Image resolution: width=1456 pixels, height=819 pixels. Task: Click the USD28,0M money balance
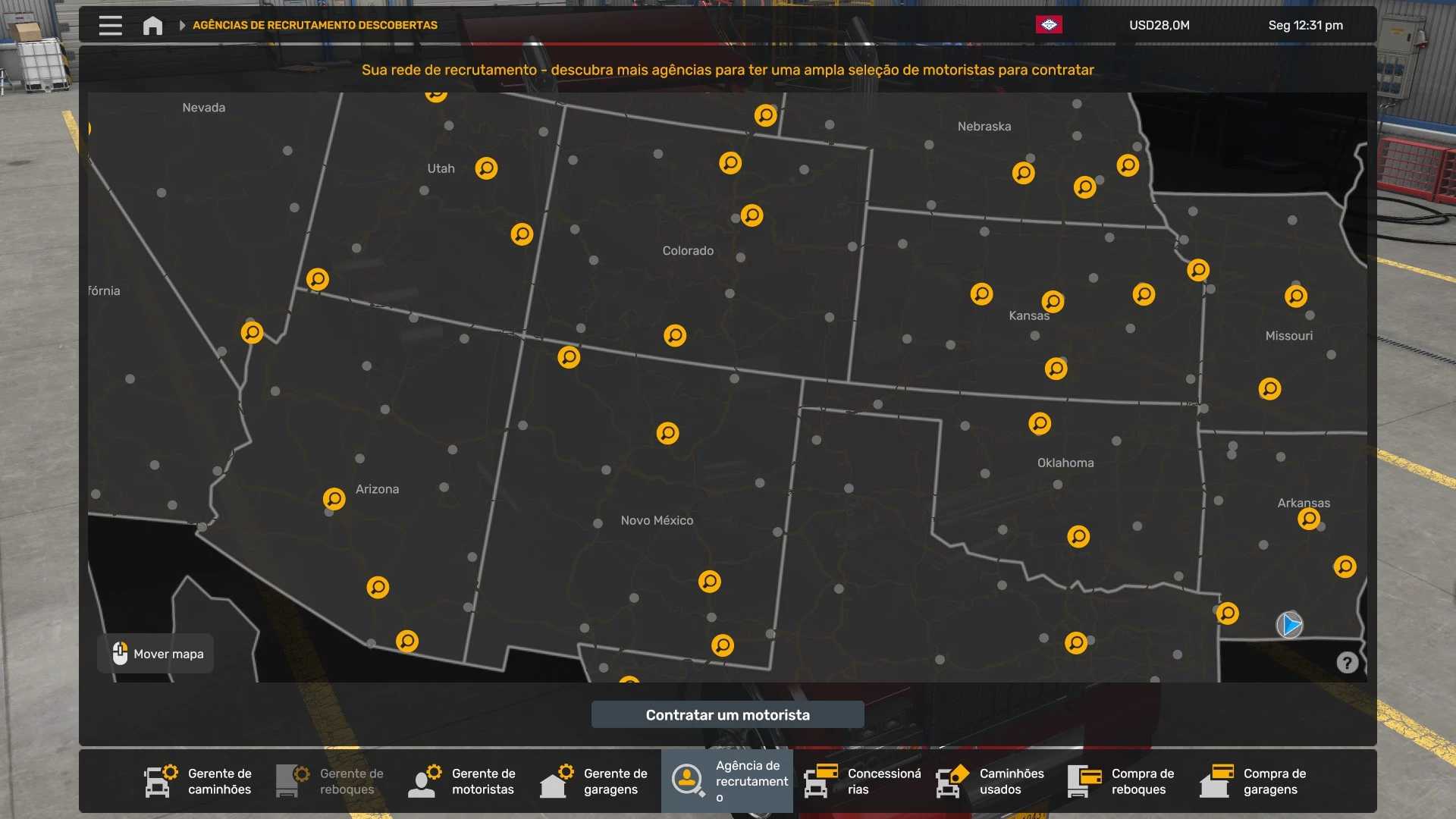pos(1159,25)
